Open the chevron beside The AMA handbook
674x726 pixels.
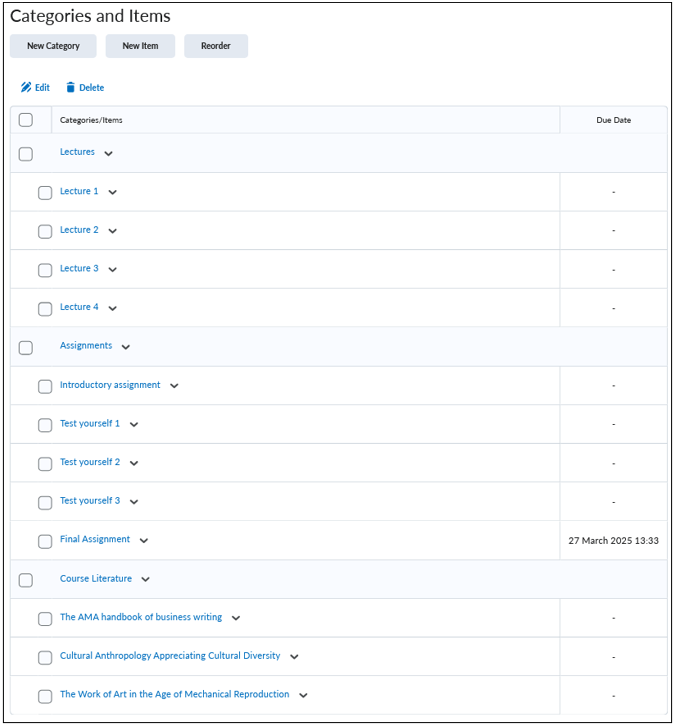pos(236,618)
